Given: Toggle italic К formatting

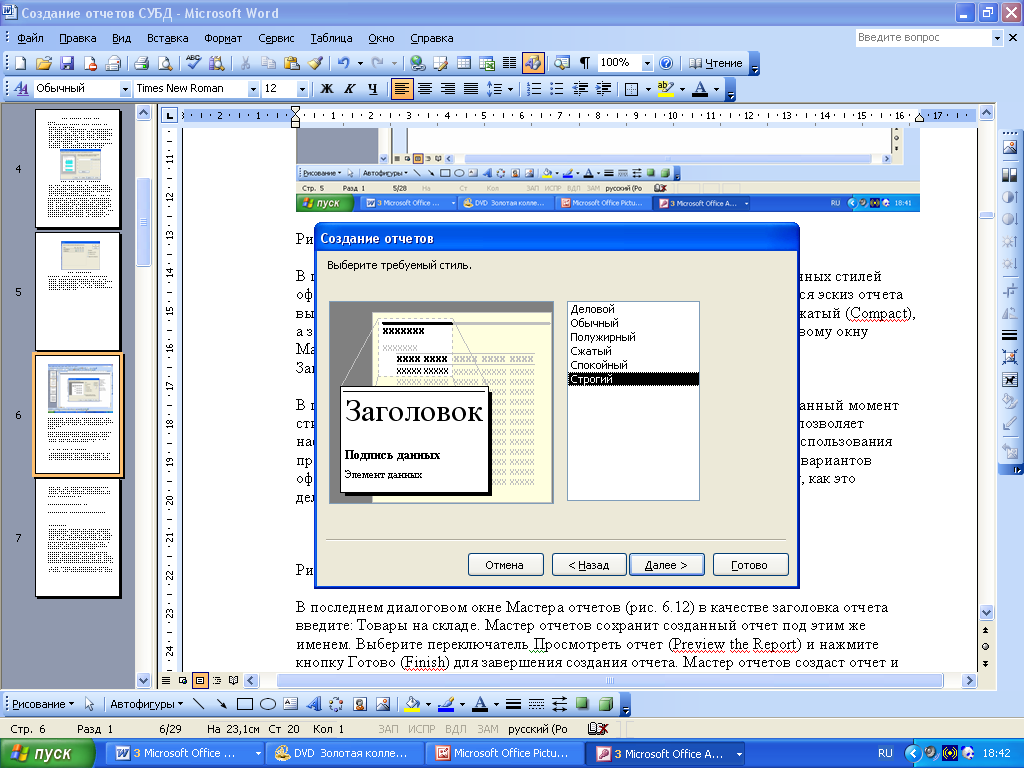Looking at the screenshot, I should click(x=349, y=89).
